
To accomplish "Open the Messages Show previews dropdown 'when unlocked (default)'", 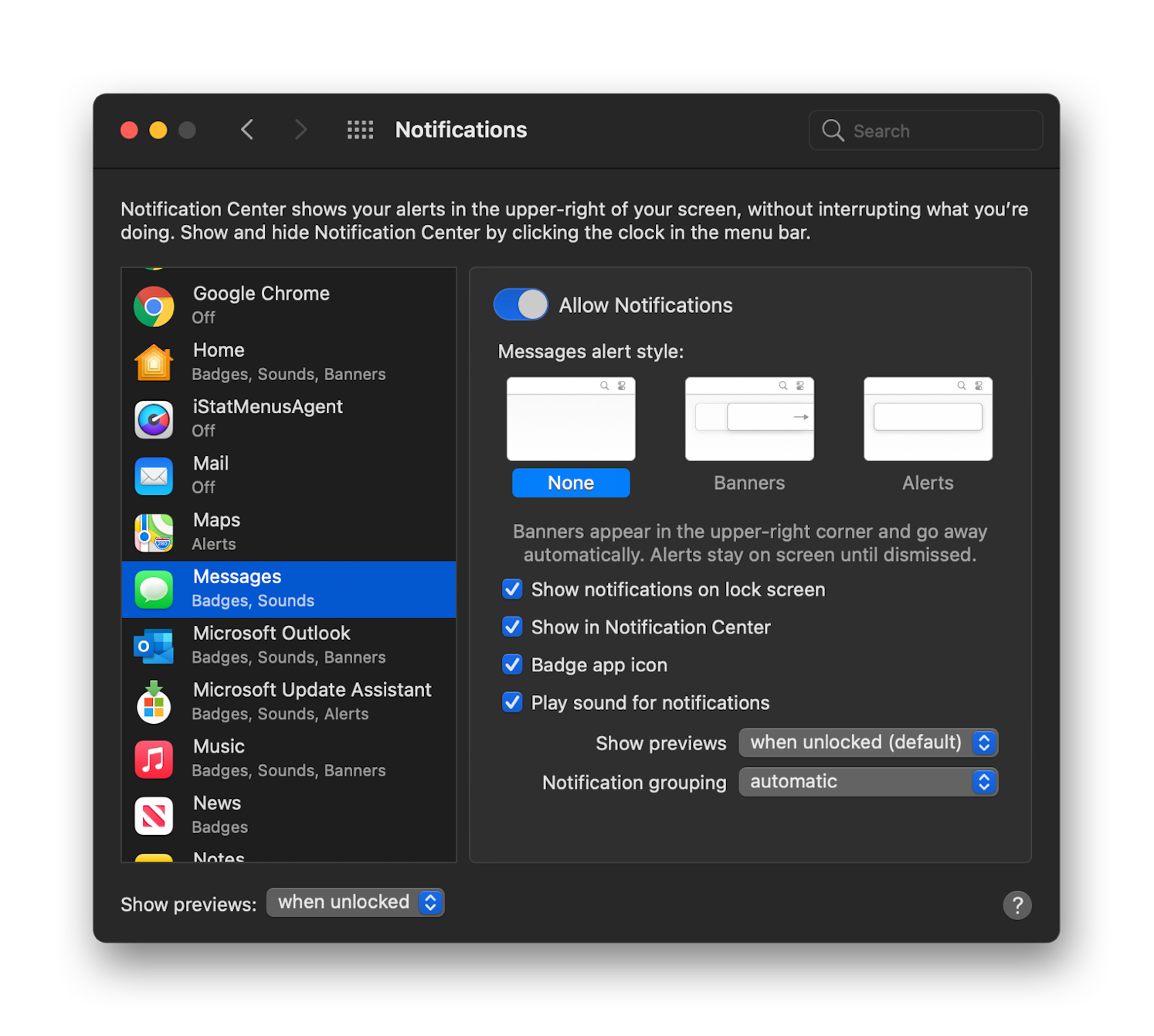I will tap(868, 742).
